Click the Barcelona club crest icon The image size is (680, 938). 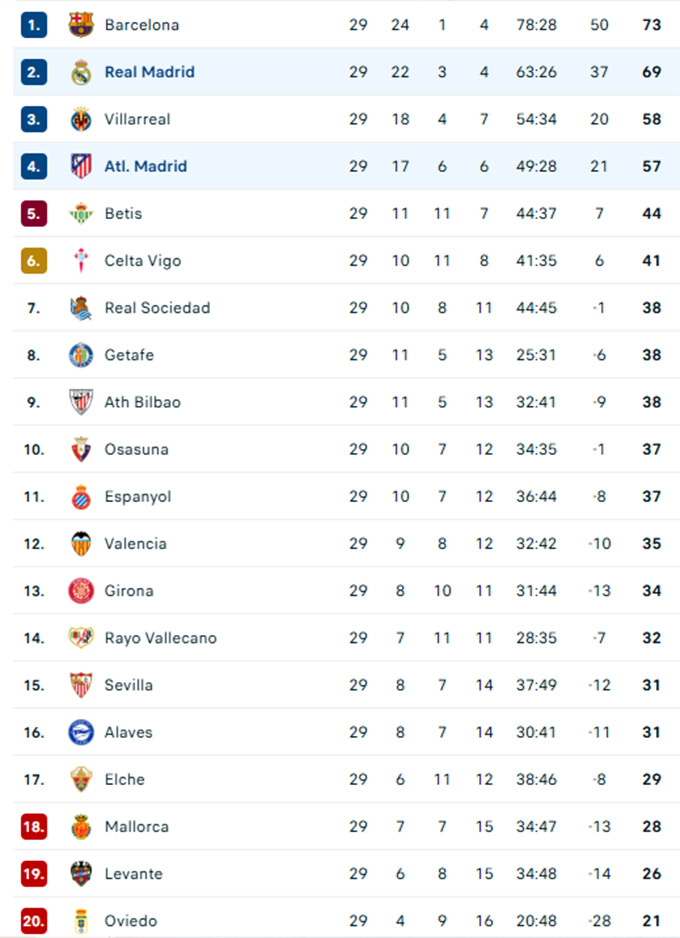(x=81, y=25)
